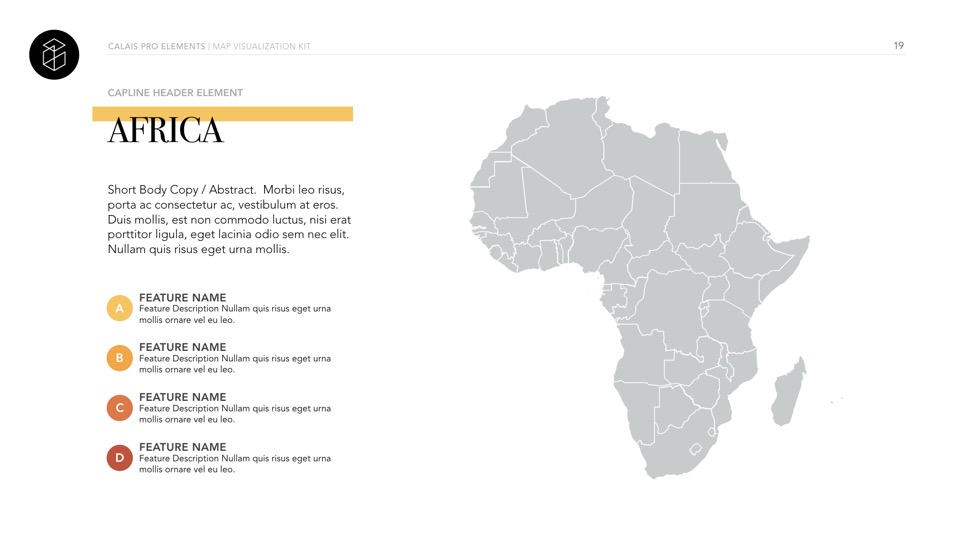Click the black cube logo icon

coord(54,54)
